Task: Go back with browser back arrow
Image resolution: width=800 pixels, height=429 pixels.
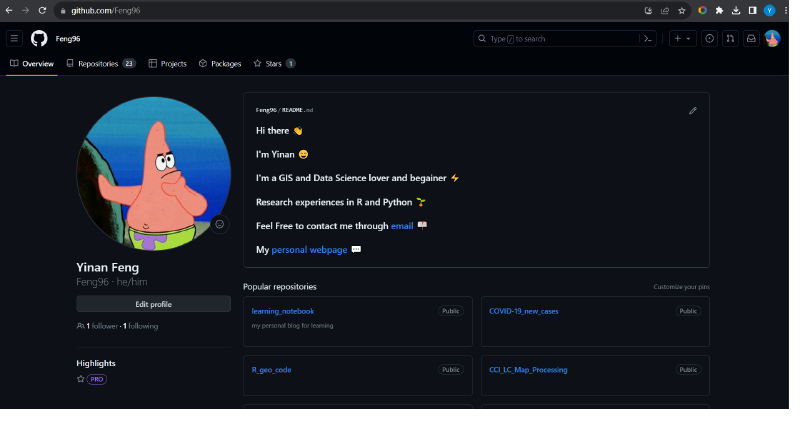Action: point(9,10)
